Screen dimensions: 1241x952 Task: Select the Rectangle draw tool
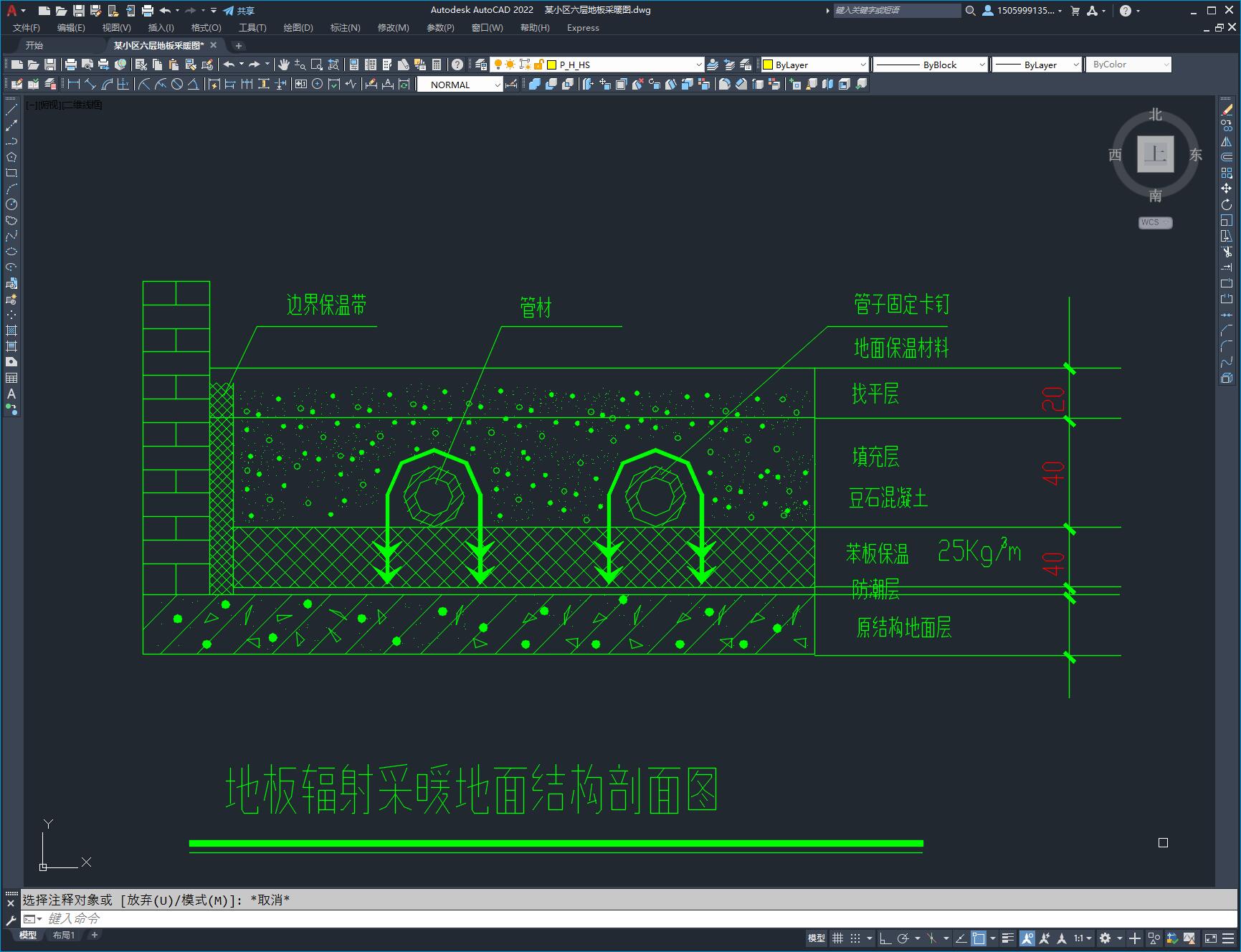11,173
